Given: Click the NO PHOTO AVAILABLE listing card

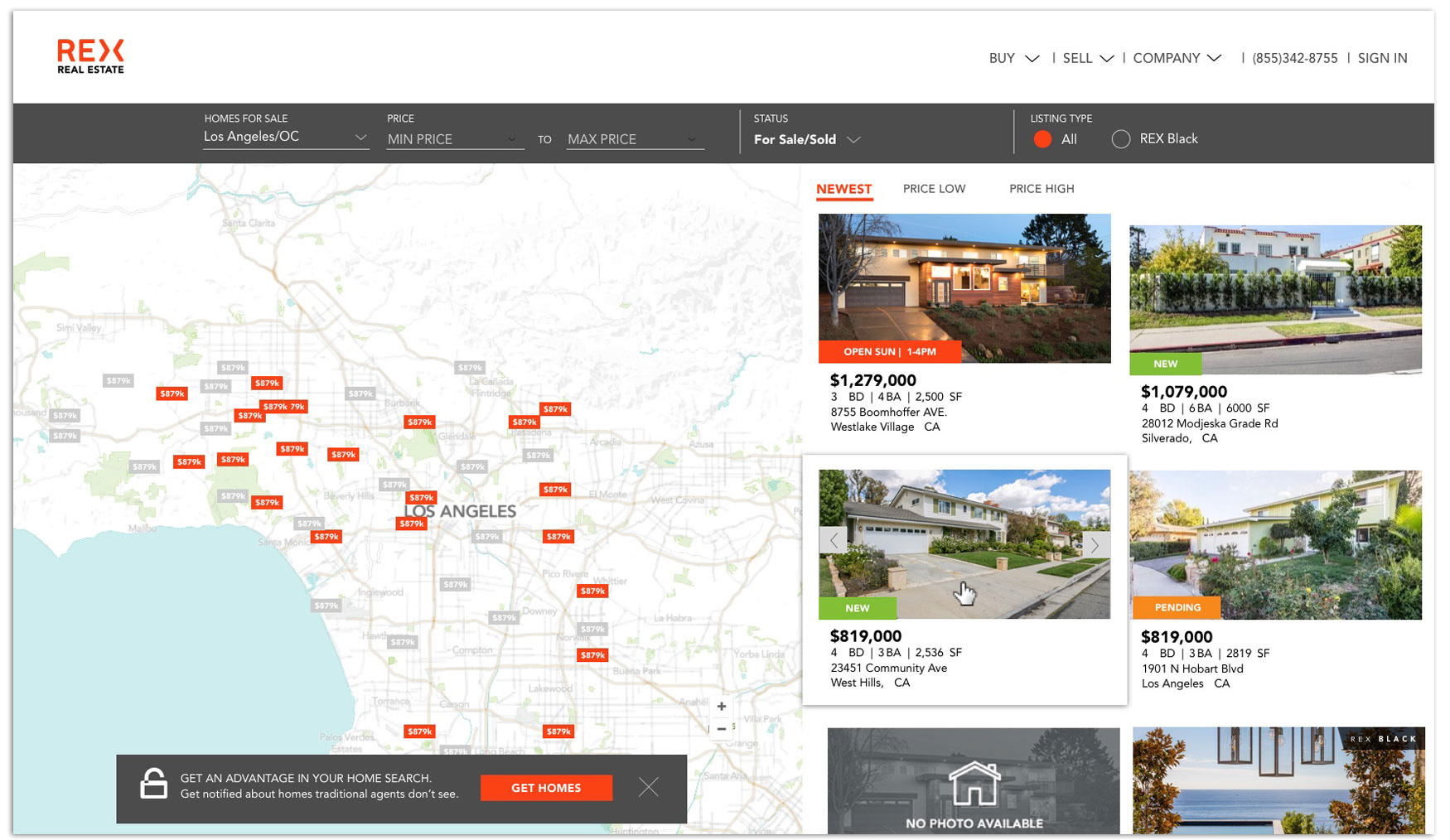Looking at the screenshot, I should (974, 781).
